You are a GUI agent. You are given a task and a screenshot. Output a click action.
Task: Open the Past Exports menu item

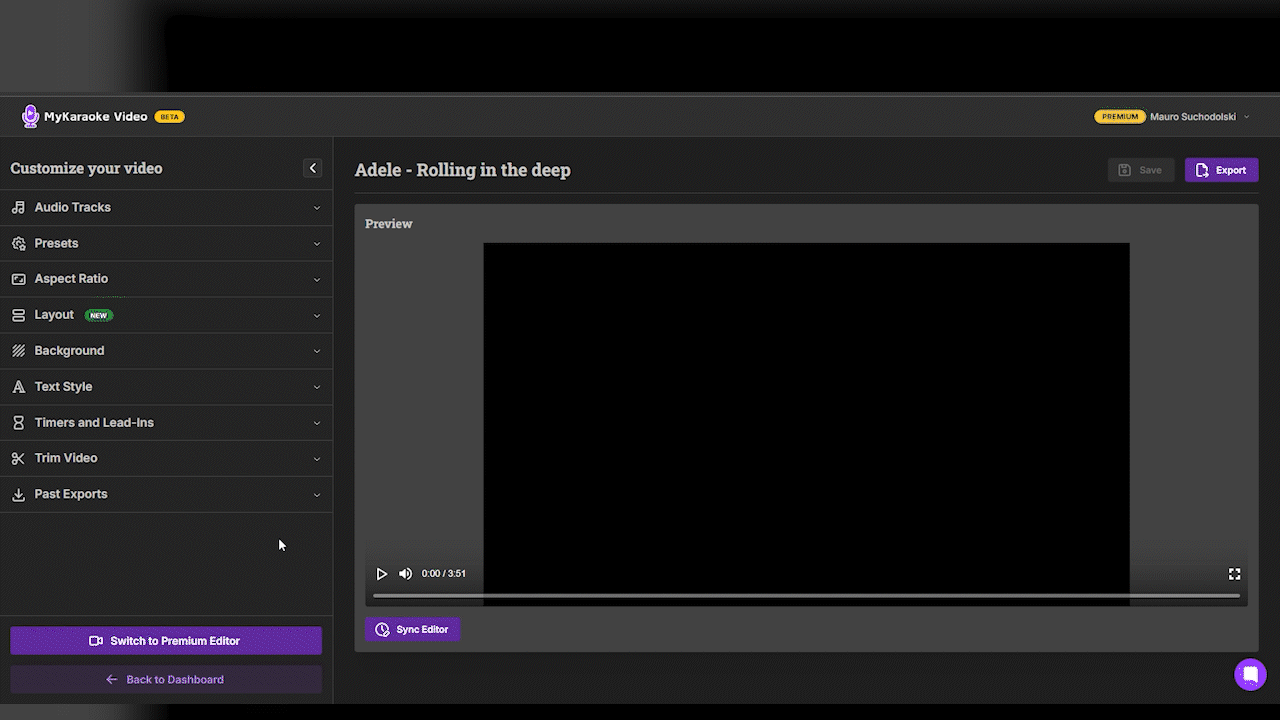[166, 494]
